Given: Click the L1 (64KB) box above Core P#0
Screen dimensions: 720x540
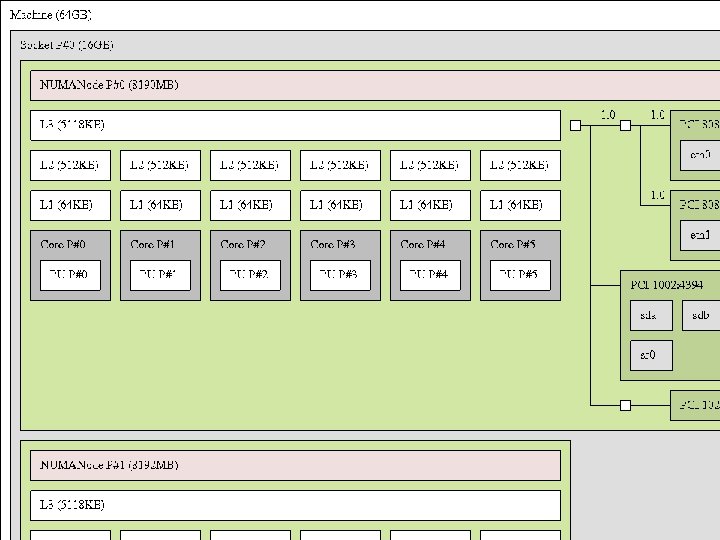Looking at the screenshot, I should click(x=70, y=205).
